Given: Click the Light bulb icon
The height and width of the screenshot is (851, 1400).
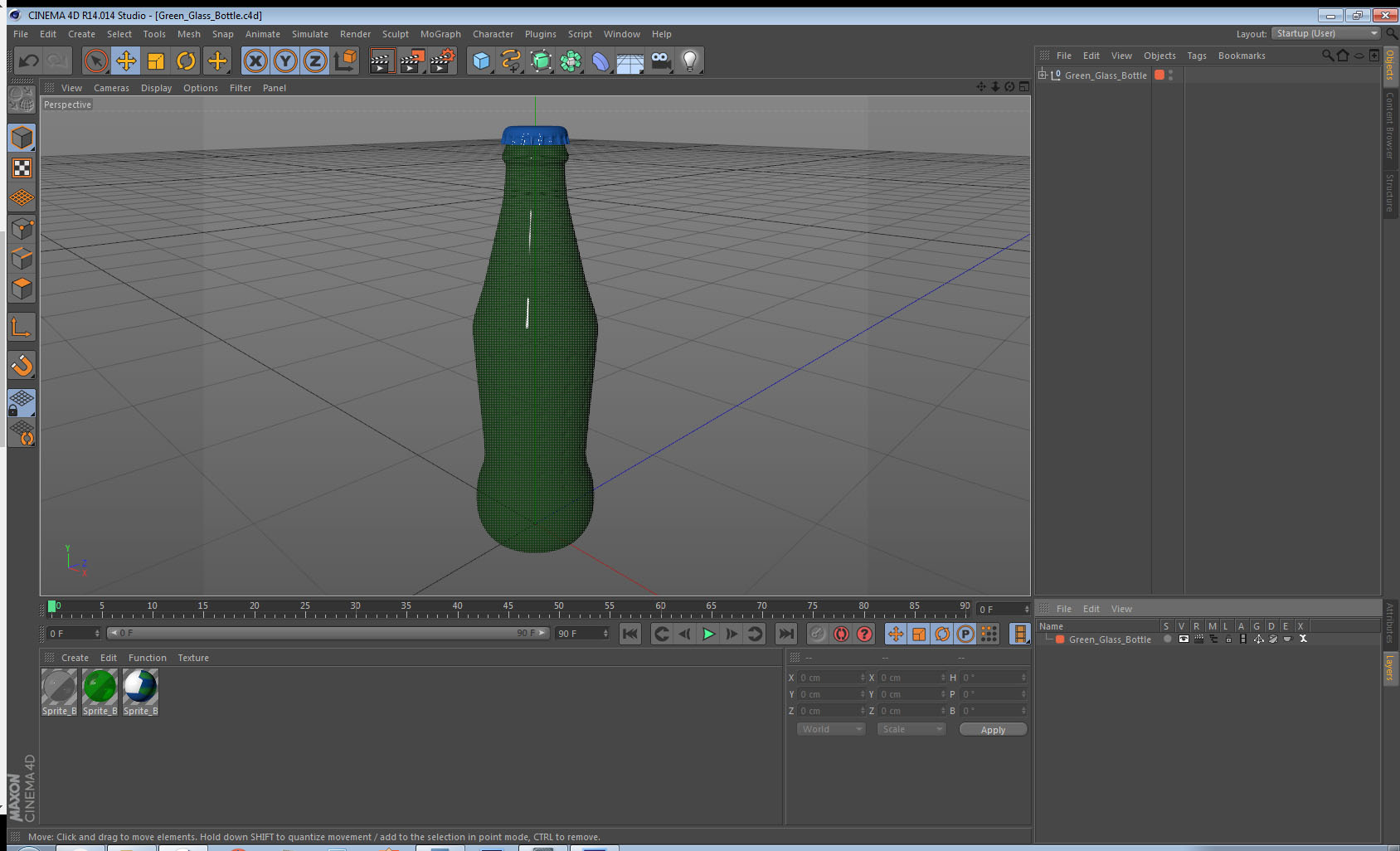Looking at the screenshot, I should click(x=690, y=61).
